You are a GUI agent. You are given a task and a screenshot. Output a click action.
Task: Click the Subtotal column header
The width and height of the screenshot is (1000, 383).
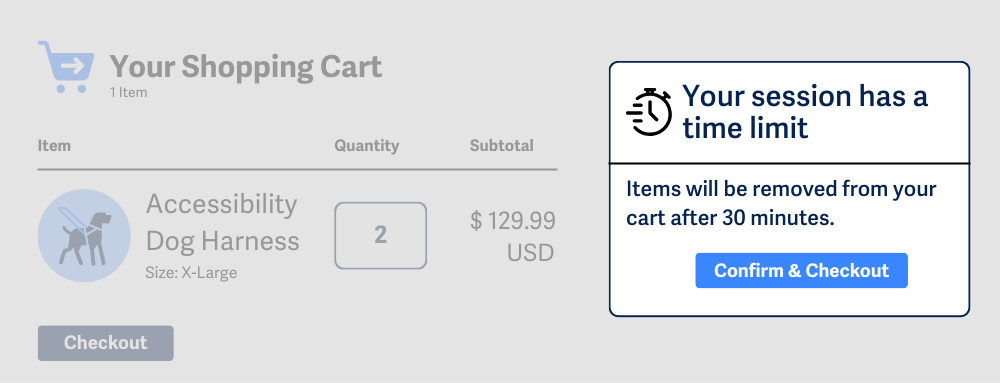(501, 145)
